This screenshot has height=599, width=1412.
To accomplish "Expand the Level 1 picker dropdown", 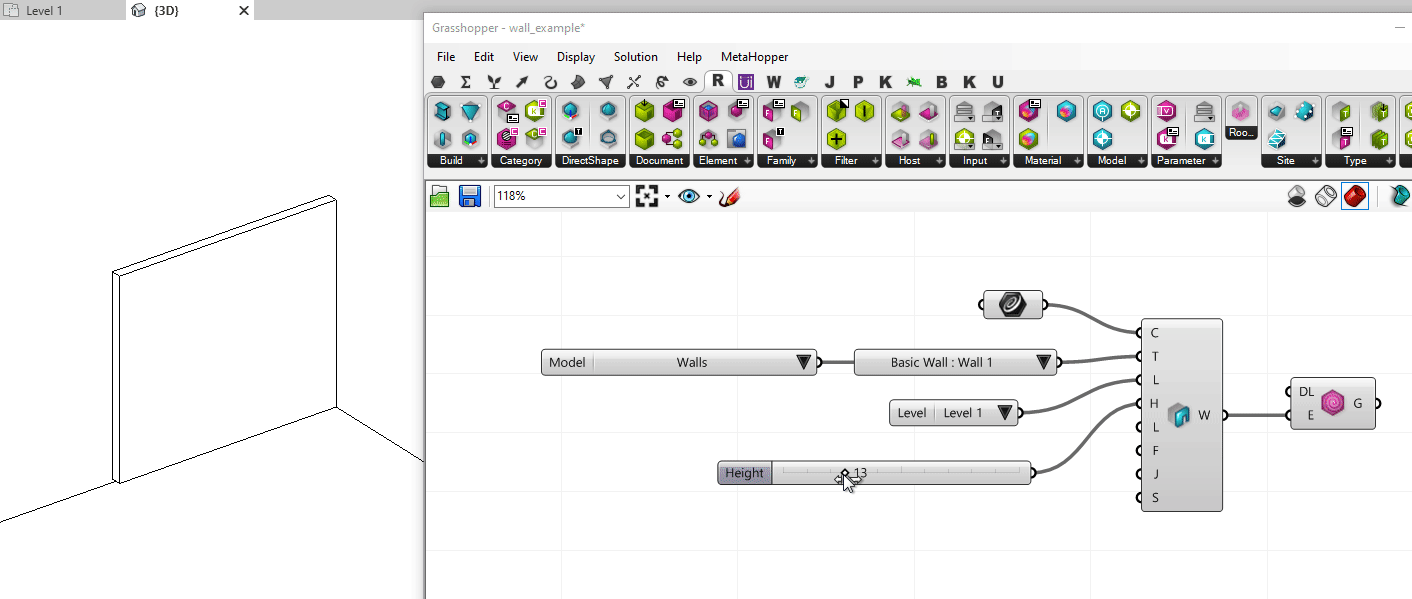I will click(1005, 413).
